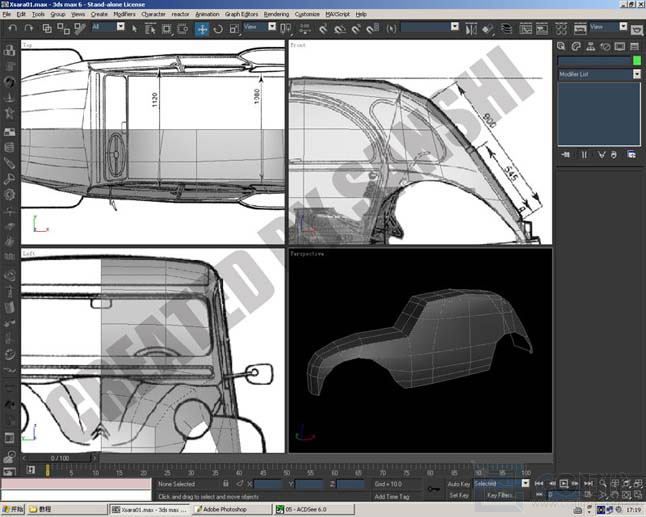Click the Named Selection Sets edit icon
The image size is (646, 517).
(x=391, y=28)
